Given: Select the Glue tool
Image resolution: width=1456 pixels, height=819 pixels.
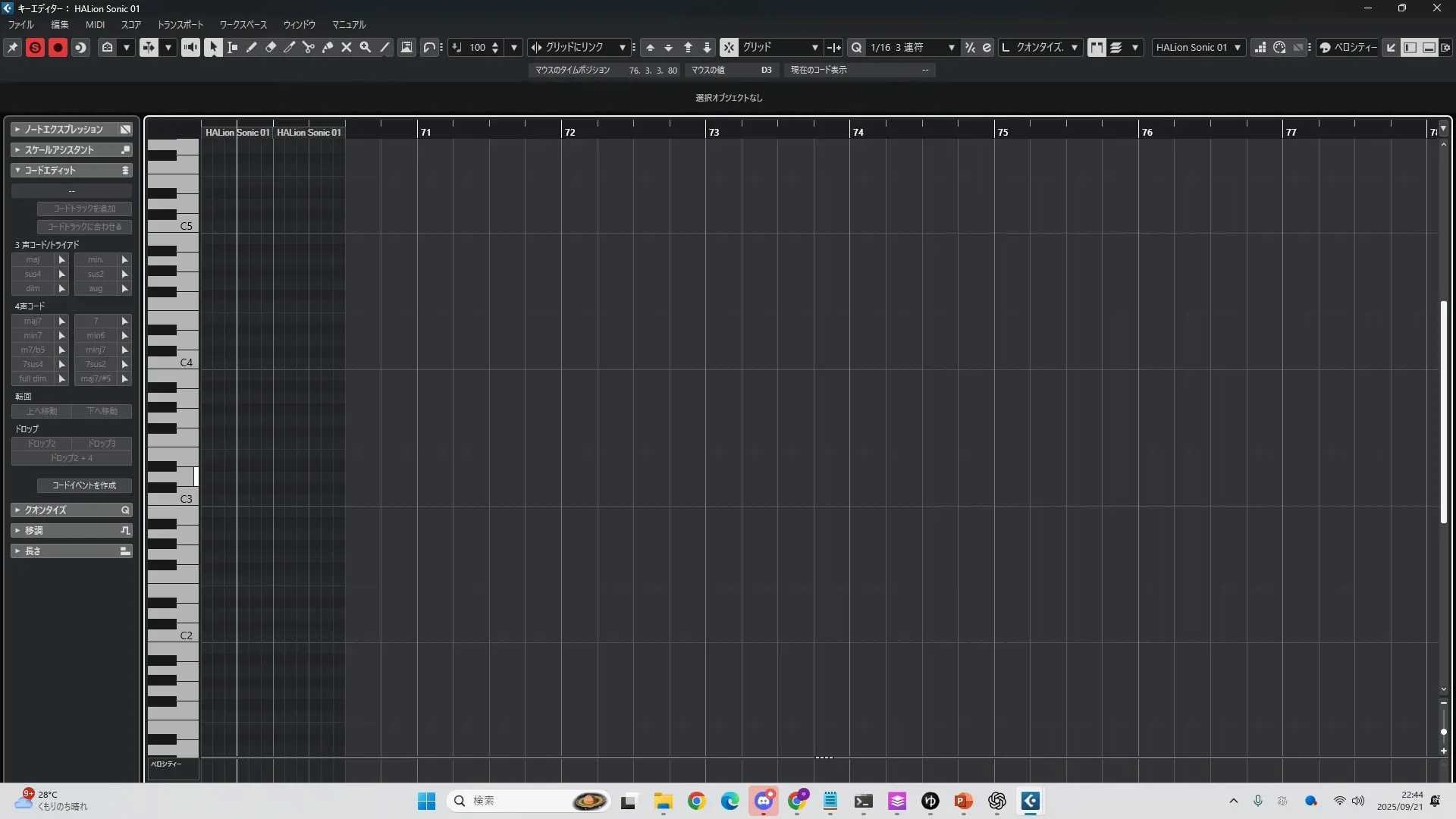Looking at the screenshot, I should (328, 47).
